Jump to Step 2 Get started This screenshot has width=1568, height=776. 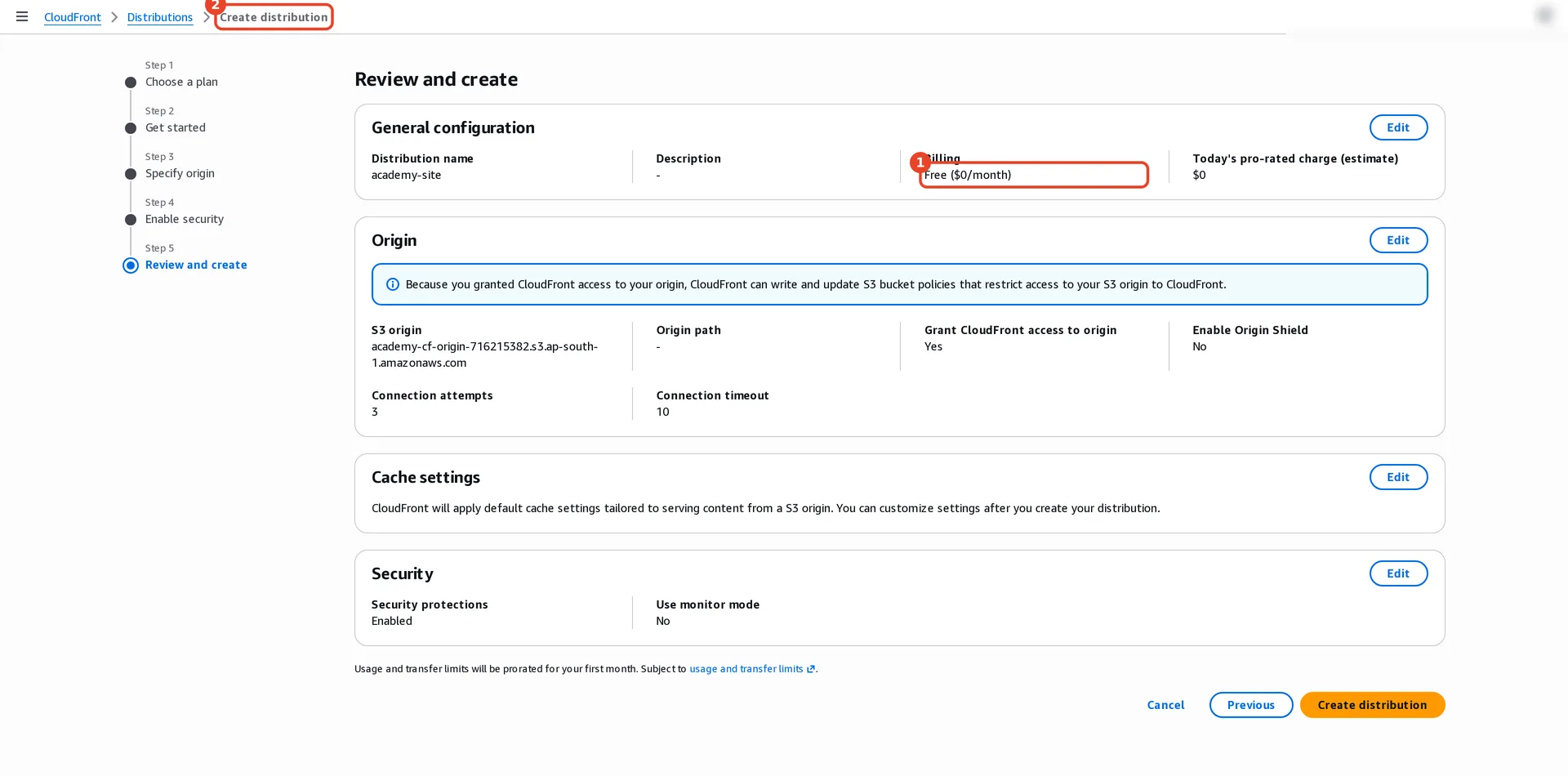pos(176,127)
